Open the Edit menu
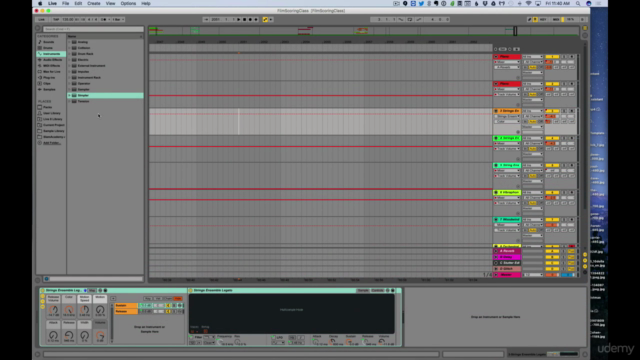The width and height of the screenshot is (640, 360). tap(78, 3)
